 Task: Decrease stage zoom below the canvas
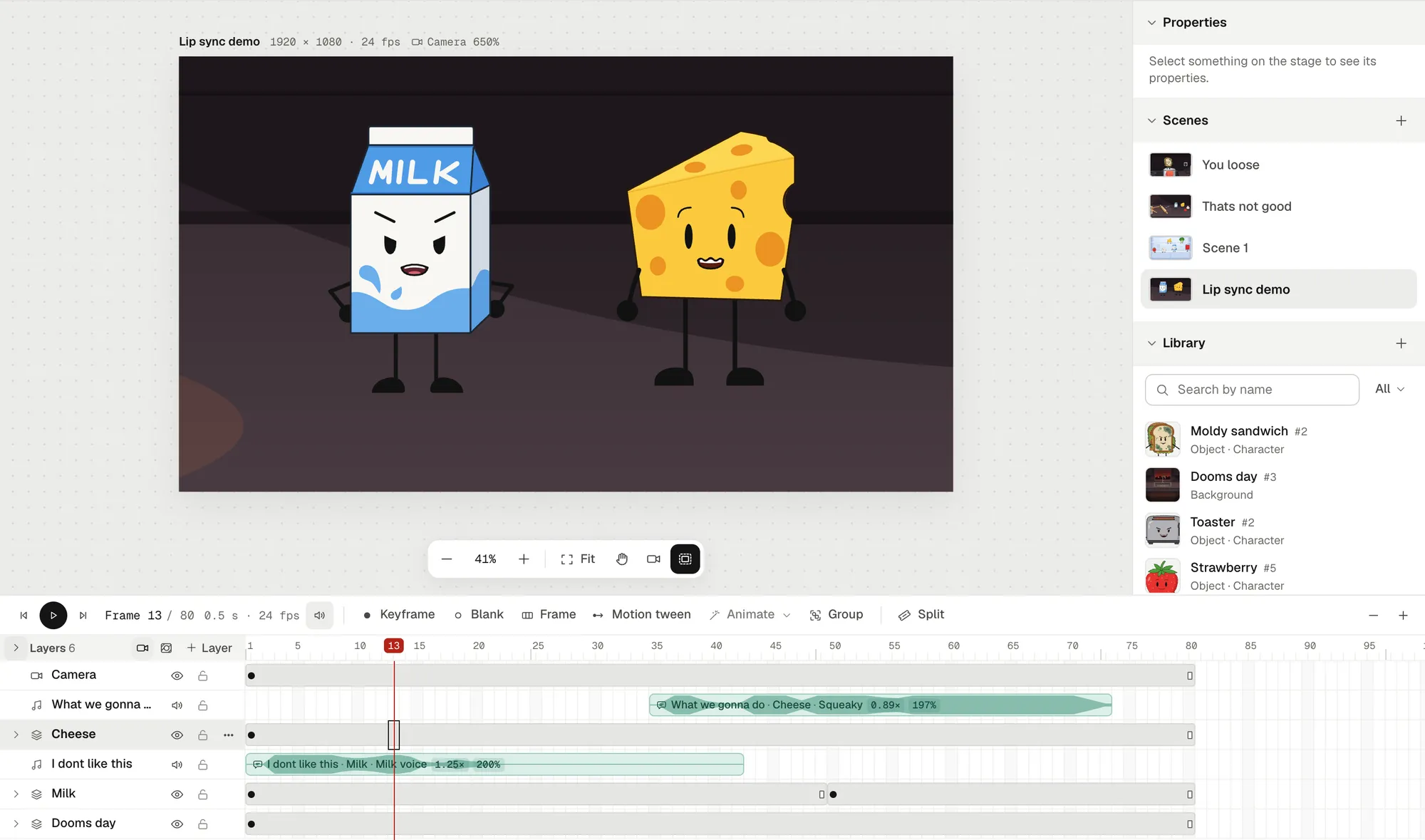coord(447,559)
